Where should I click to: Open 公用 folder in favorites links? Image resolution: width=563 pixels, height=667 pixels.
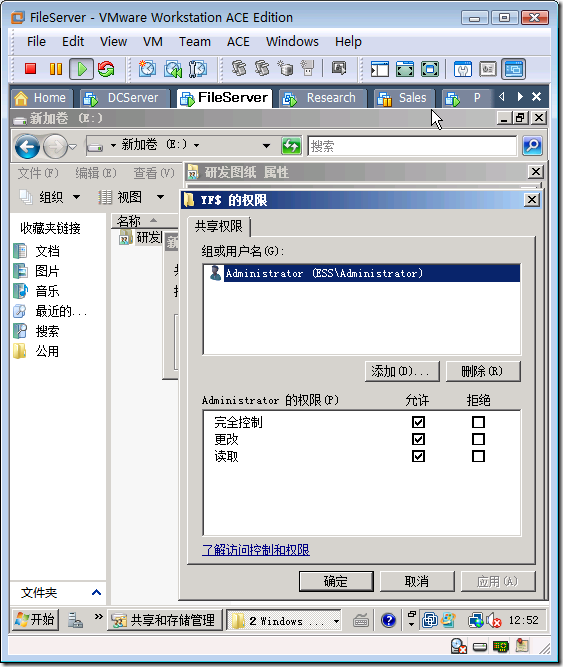[x=47, y=351]
